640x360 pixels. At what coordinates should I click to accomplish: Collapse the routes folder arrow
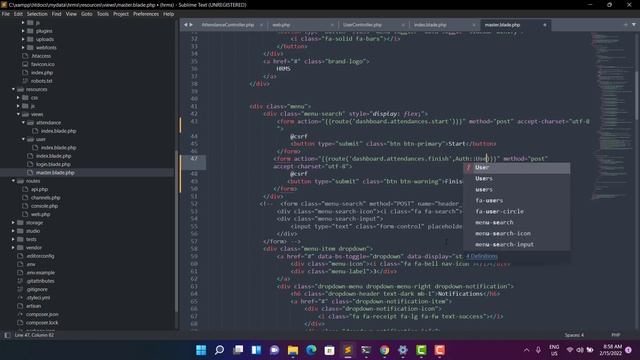click(13, 181)
